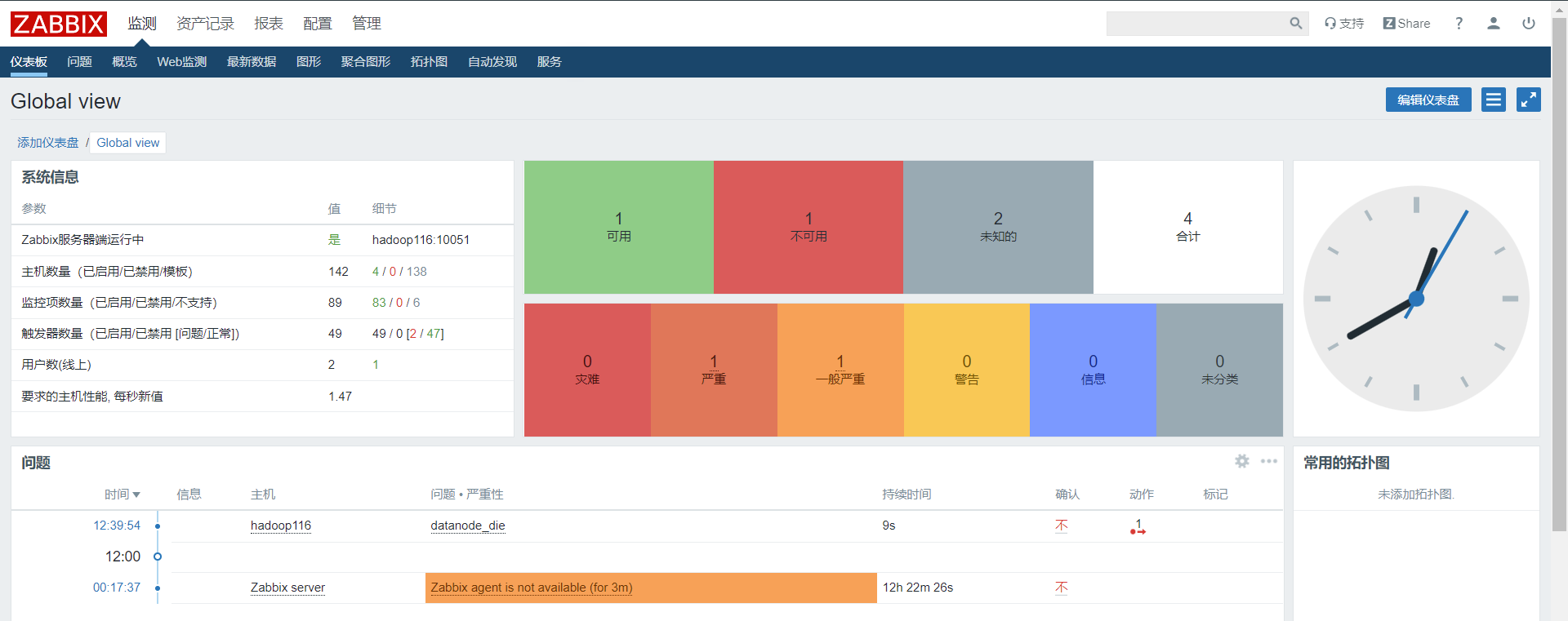1568x621 pixels.
Task: Open the 支持 support link
Action: [x=1344, y=24]
